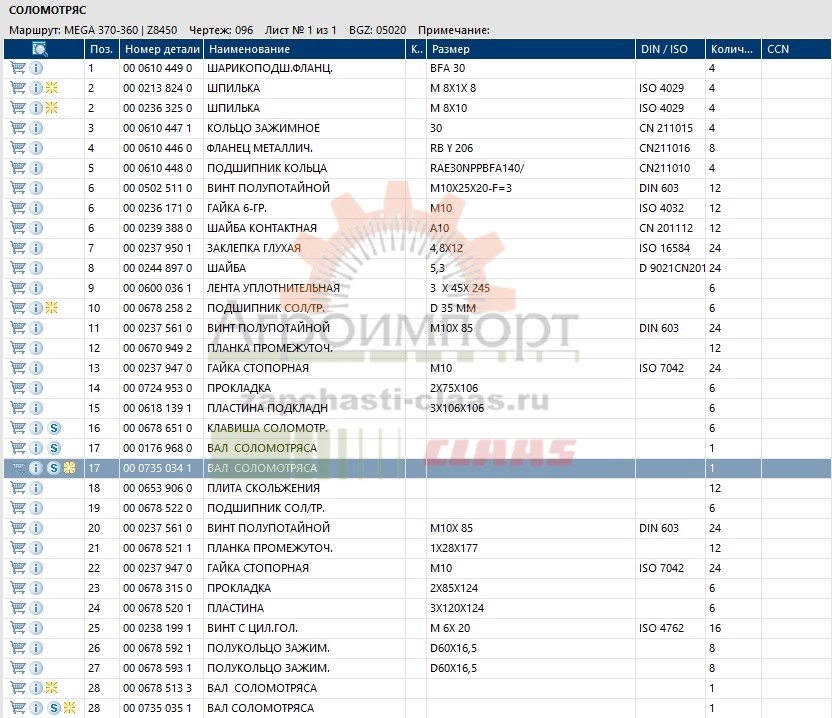Select КЛАВИША СОЛОМОТР. name cell
This screenshot has width=832, height=718.
pos(267,428)
